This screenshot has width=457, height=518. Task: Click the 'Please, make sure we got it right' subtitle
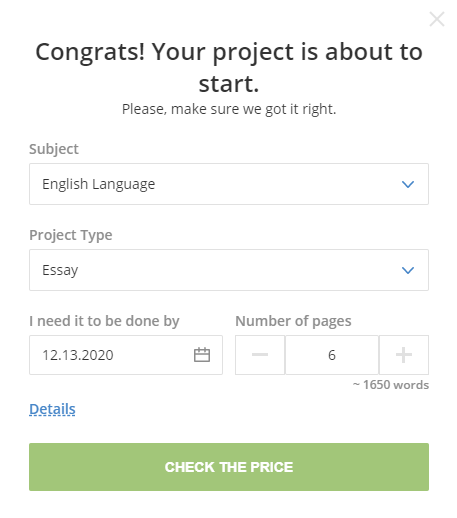(229, 109)
